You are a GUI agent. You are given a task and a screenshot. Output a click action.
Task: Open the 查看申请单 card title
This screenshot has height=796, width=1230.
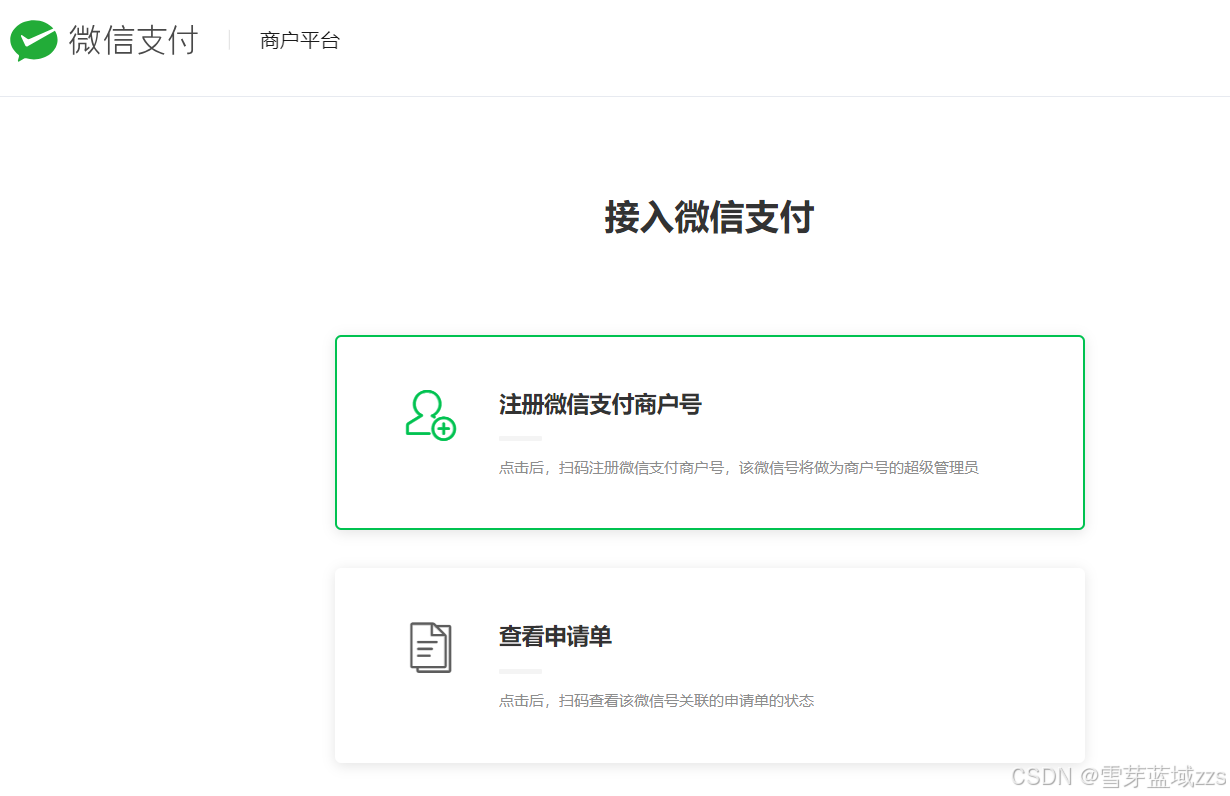click(x=555, y=636)
